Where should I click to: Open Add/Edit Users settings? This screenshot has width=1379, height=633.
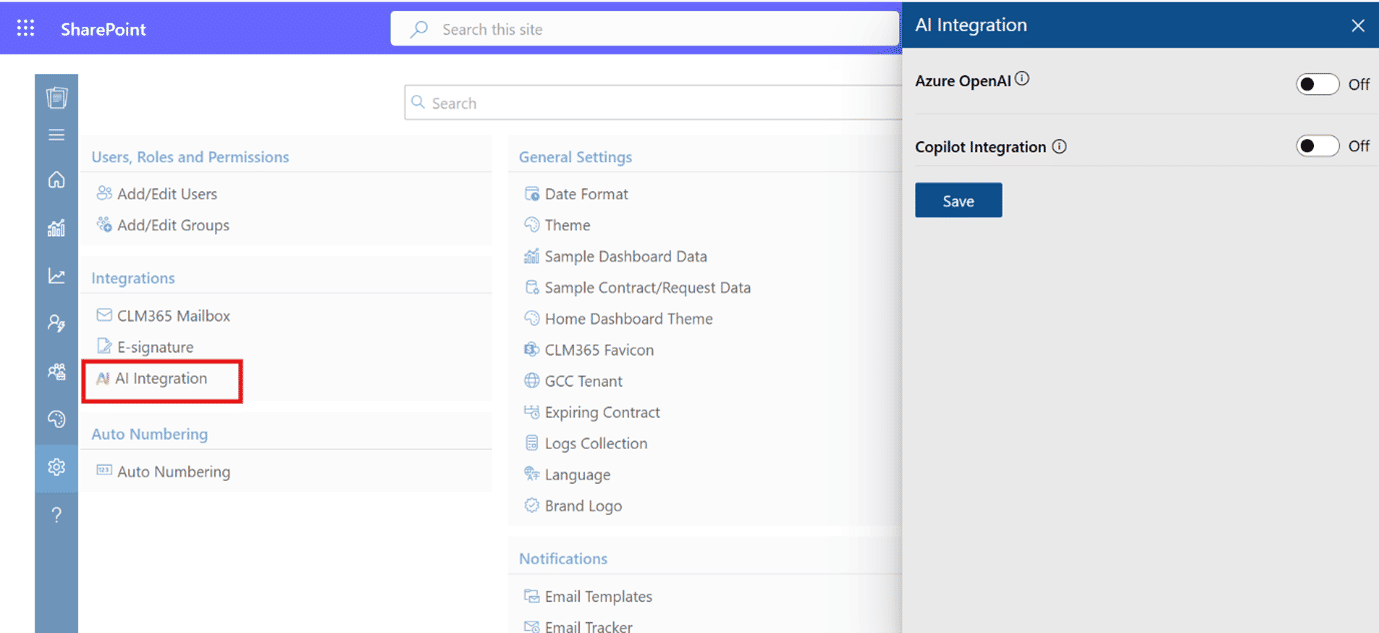pos(166,194)
